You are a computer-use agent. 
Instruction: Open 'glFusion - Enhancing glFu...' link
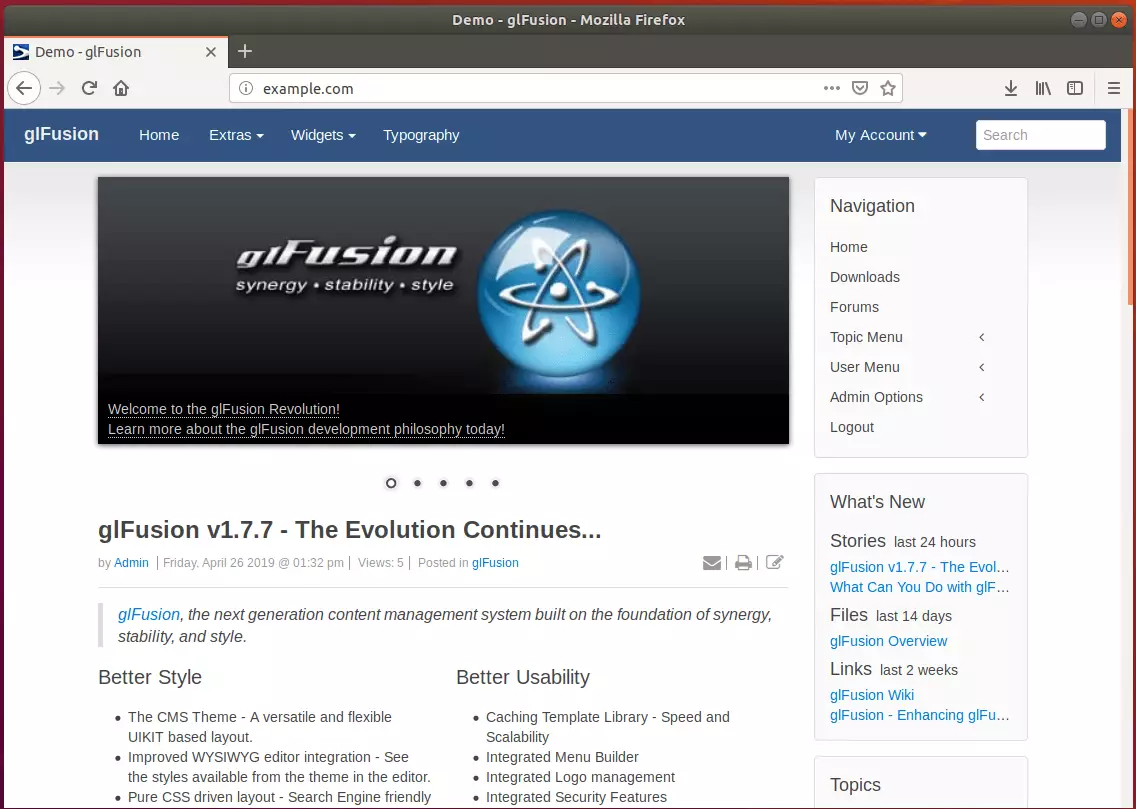click(919, 716)
